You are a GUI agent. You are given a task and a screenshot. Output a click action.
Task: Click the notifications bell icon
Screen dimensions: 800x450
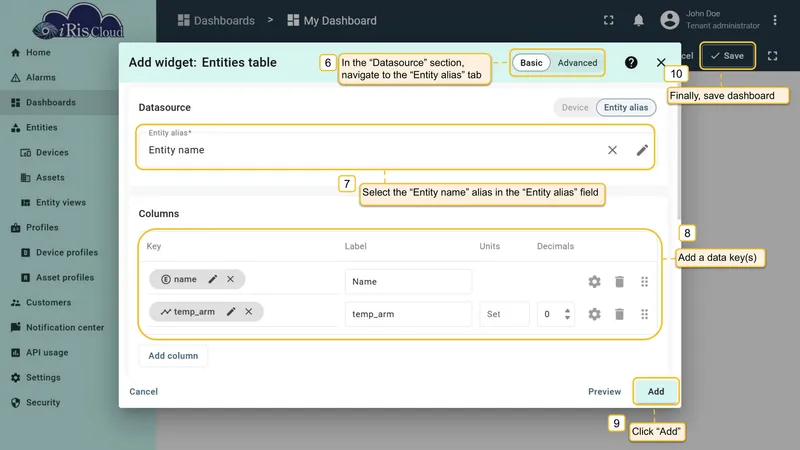coord(638,20)
